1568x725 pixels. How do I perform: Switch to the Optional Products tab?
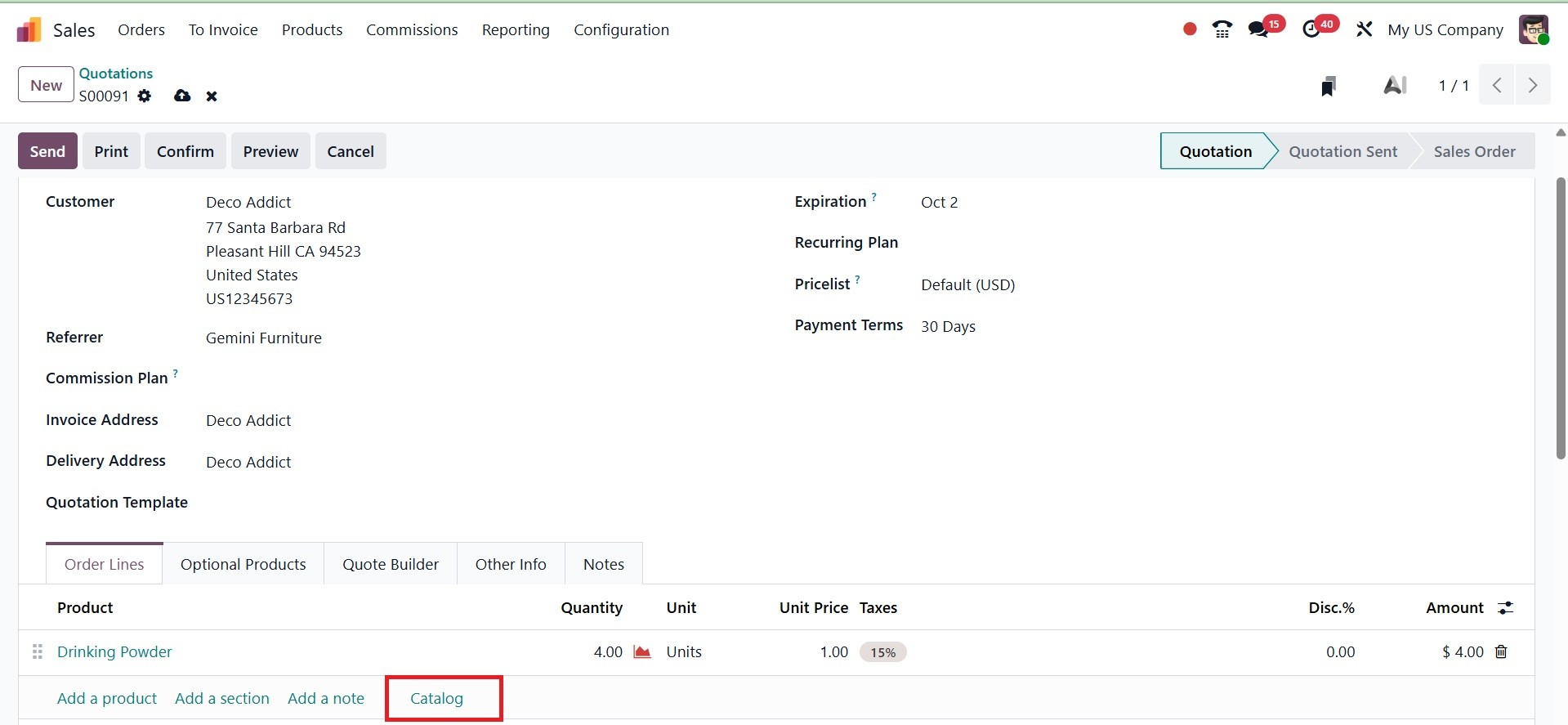click(x=243, y=565)
